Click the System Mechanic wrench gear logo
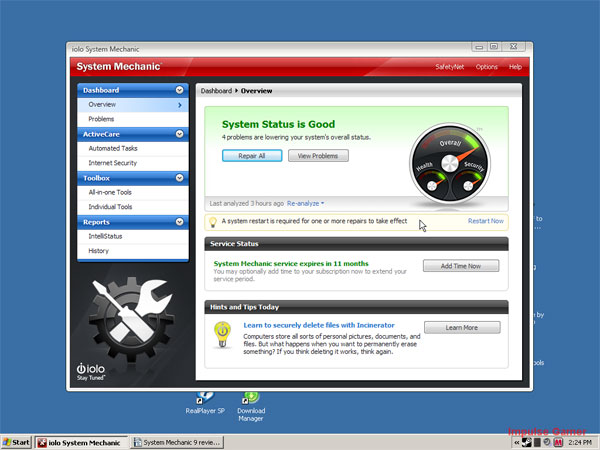600x450 pixels. click(x=131, y=319)
